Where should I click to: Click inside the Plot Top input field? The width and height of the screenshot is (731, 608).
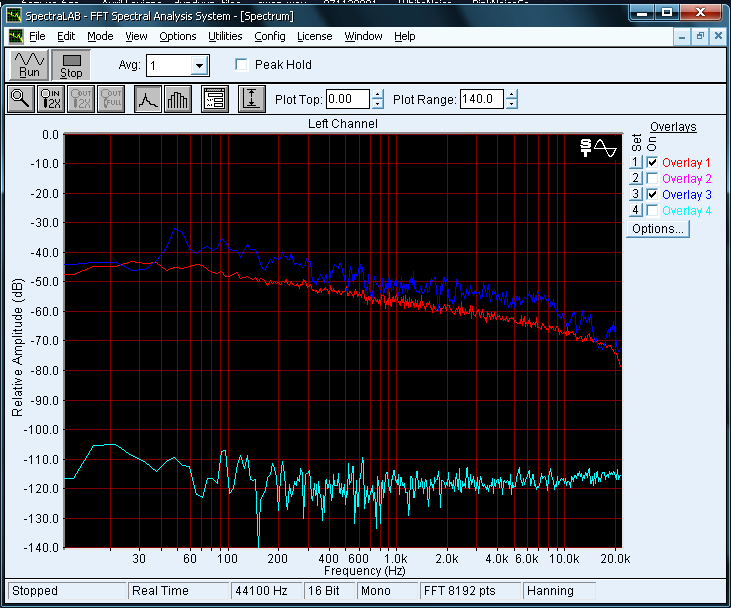pyautogui.click(x=348, y=99)
